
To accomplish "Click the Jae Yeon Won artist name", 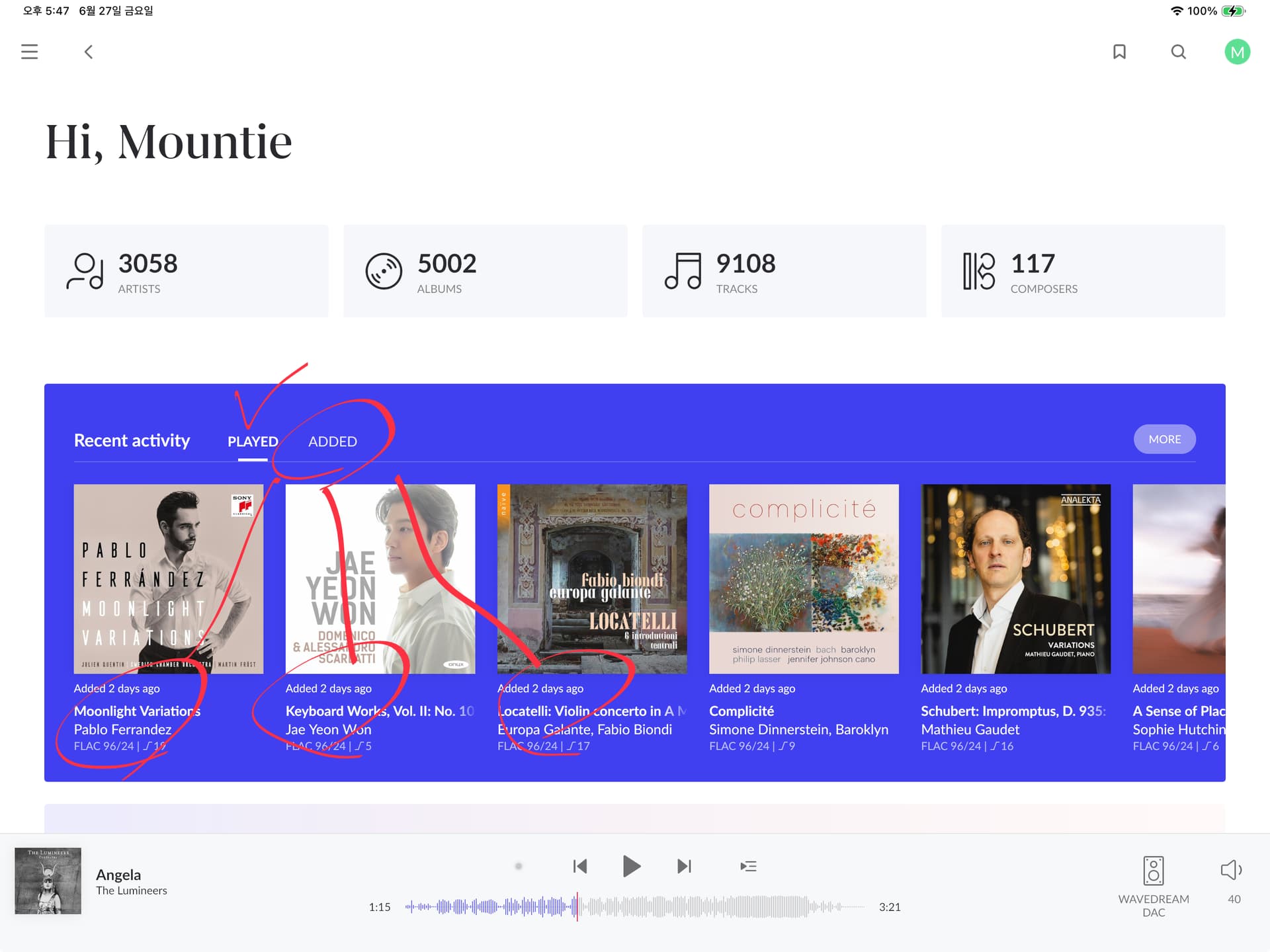I will (328, 729).
